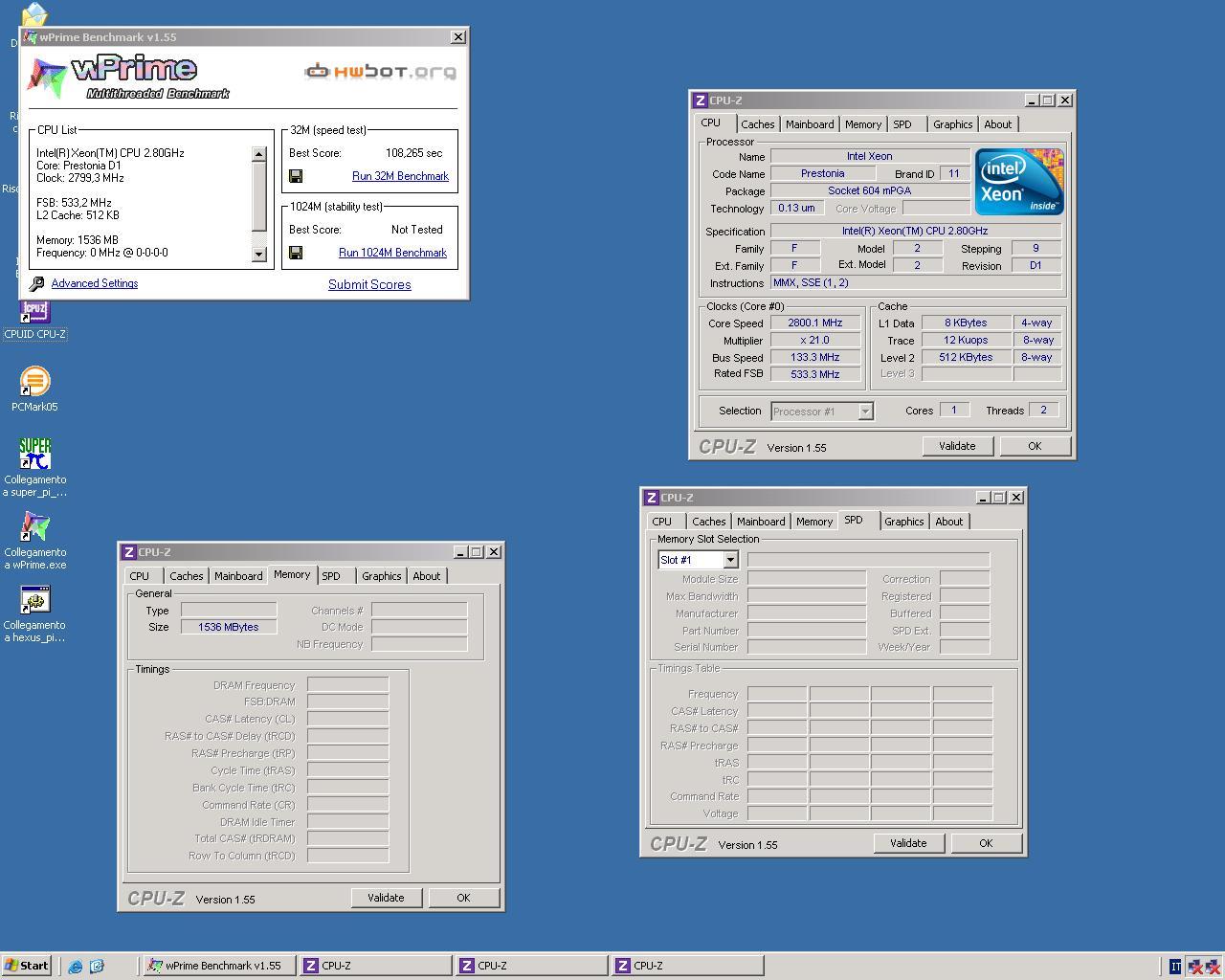Open SPD tab in the Memory window
Viewport: 1225px width, 980px height.
(331, 576)
